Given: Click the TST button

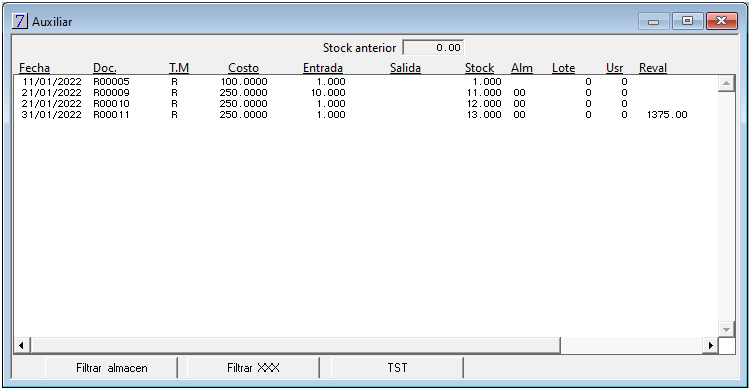Looking at the screenshot, I should pyautogui.click(x=397, y=368).
